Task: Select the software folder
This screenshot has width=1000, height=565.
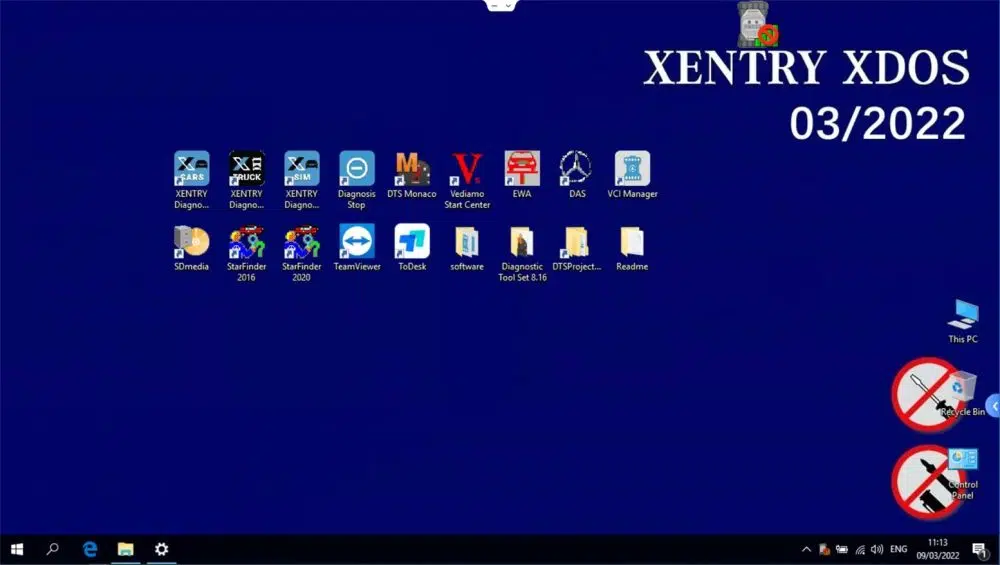Action: [467, 248]
